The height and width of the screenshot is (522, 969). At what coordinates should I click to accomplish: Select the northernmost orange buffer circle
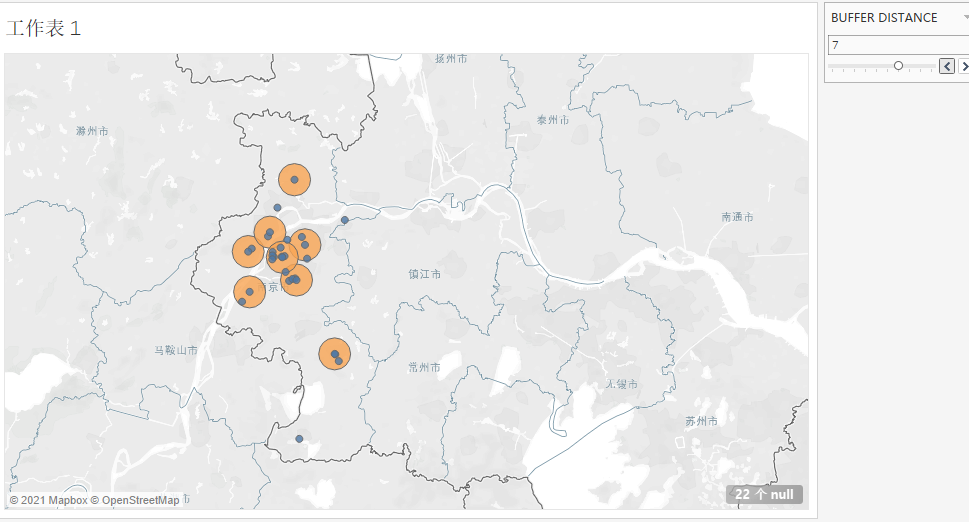[294, 180]
